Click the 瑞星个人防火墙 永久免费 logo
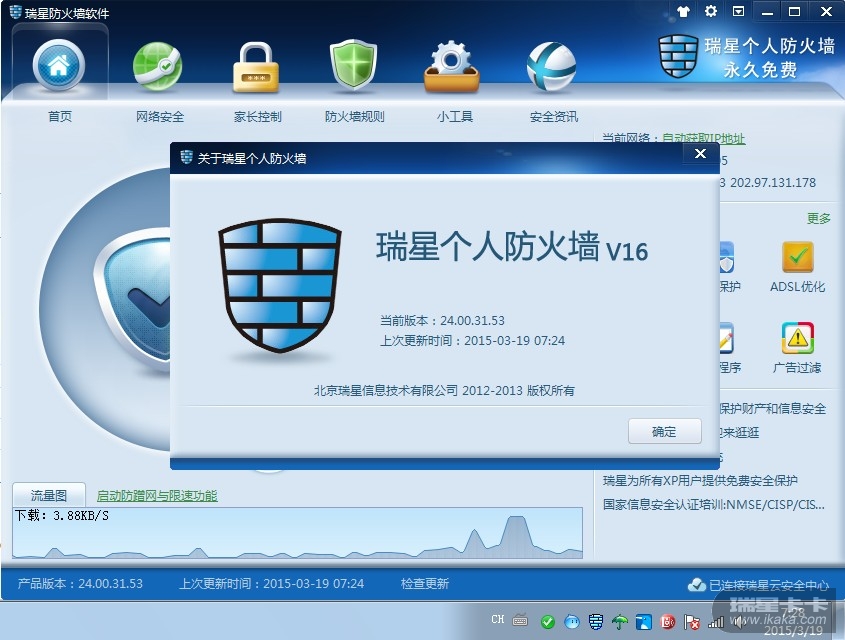Image resolution: width=845 pixels, height=640 pixels. point(747,57)
